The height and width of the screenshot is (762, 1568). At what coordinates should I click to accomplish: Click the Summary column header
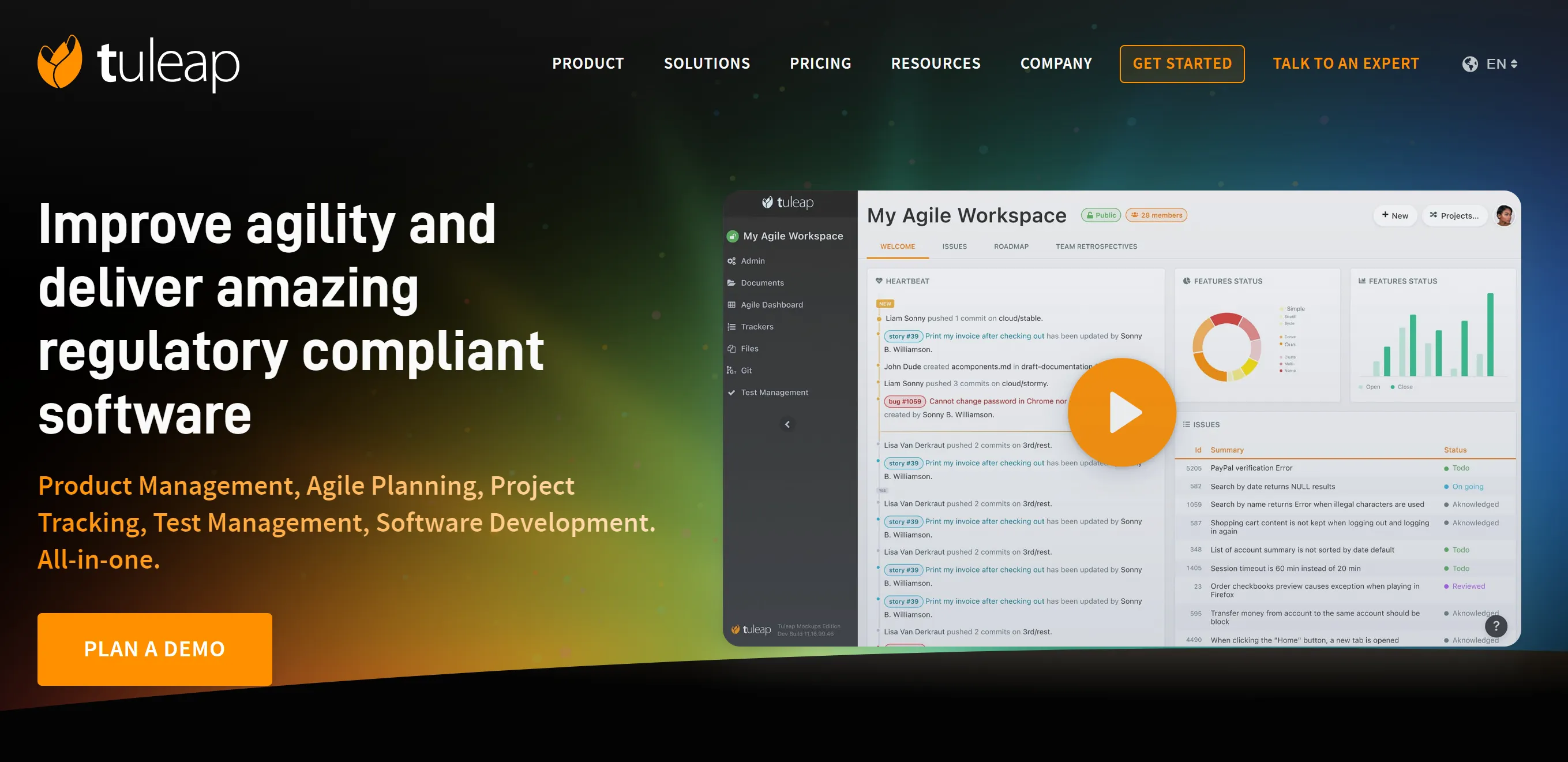pyautogui.click(x=1226, y=450)
